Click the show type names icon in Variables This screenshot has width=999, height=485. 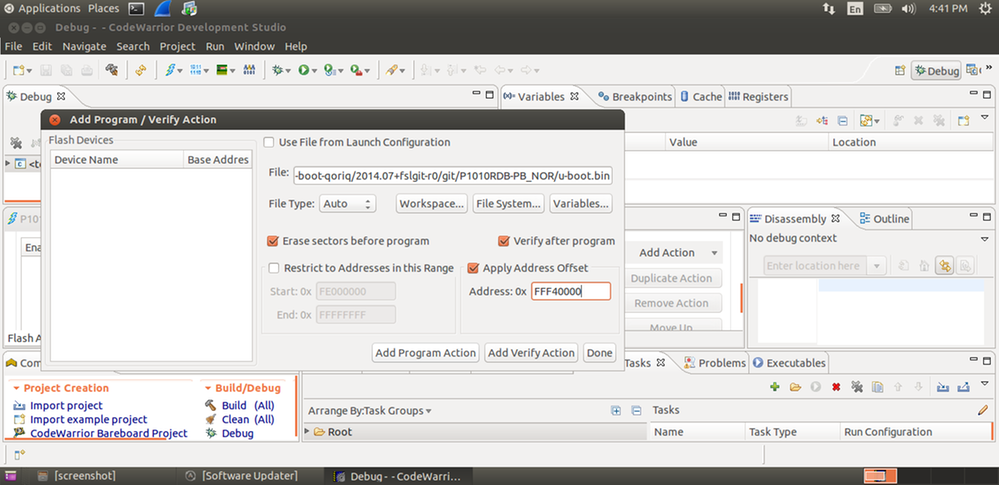(x=802, y=120)
